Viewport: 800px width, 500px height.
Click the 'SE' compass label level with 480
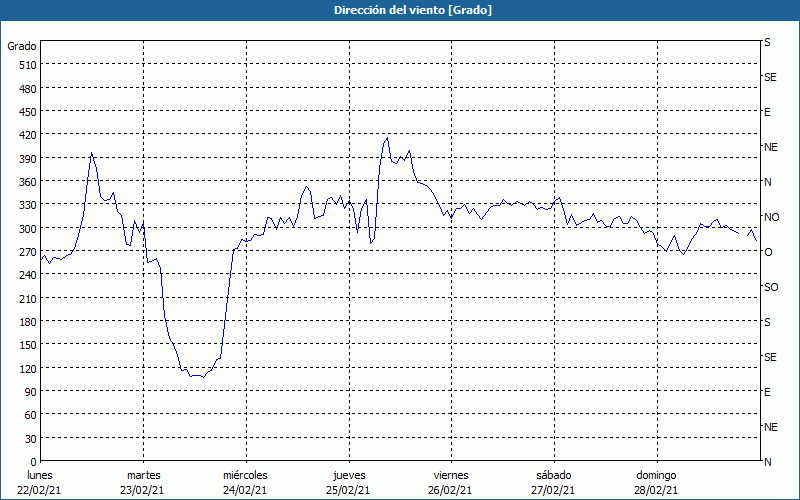click(x=770, y=78)
